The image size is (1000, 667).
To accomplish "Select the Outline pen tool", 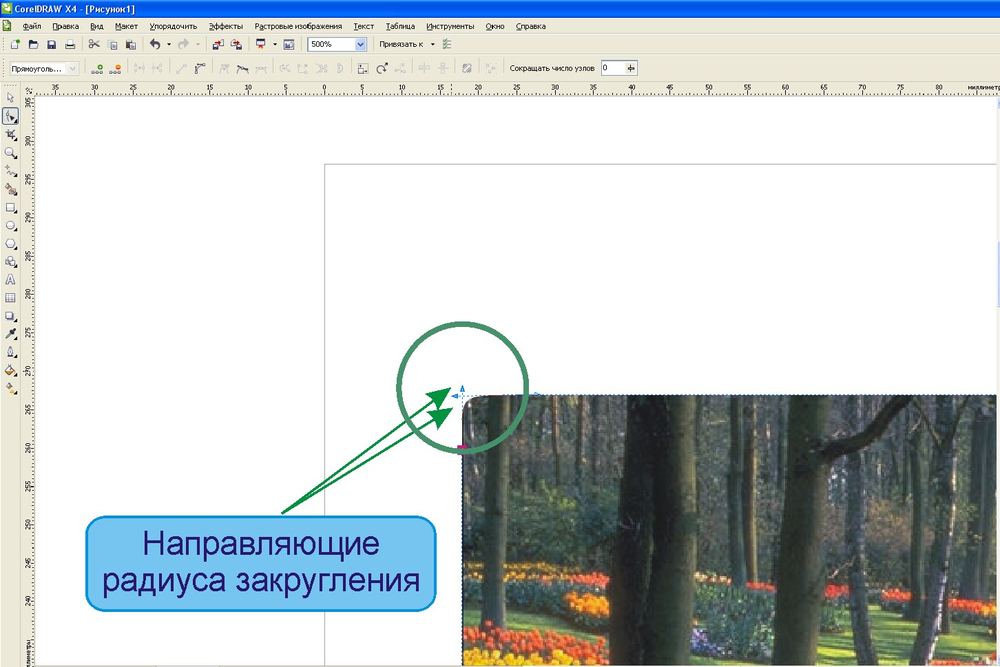I will coord(10,352).
